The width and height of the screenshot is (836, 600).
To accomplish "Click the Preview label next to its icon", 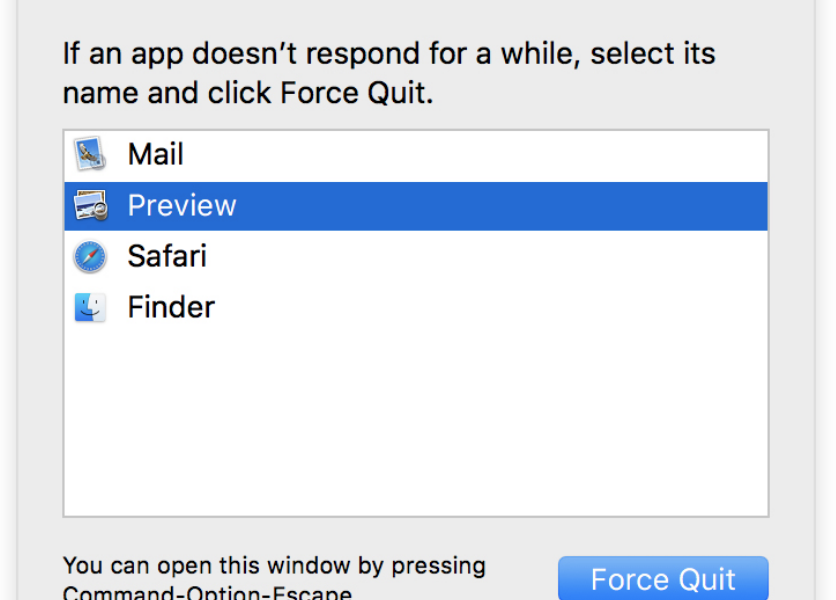I will 182,205.
